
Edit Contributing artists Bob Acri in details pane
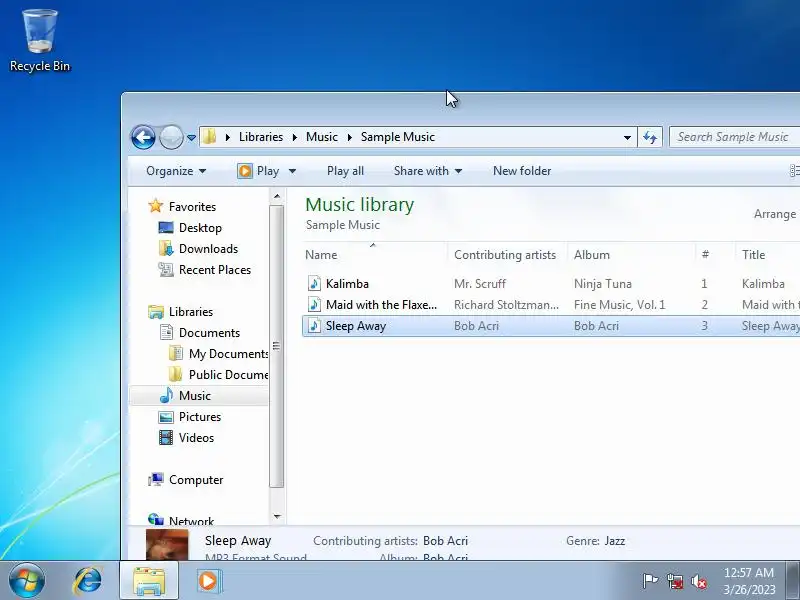click(445, 541)
